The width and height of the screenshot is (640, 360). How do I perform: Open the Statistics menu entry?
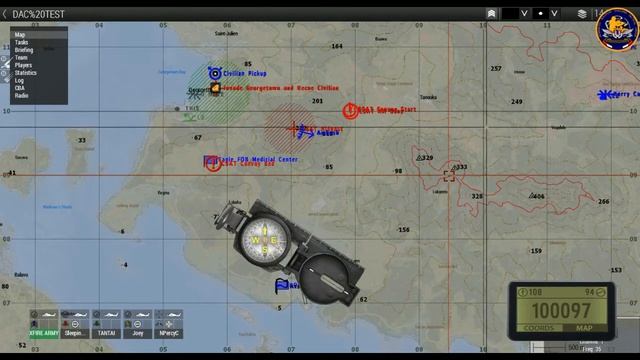(x=39, y=73)
